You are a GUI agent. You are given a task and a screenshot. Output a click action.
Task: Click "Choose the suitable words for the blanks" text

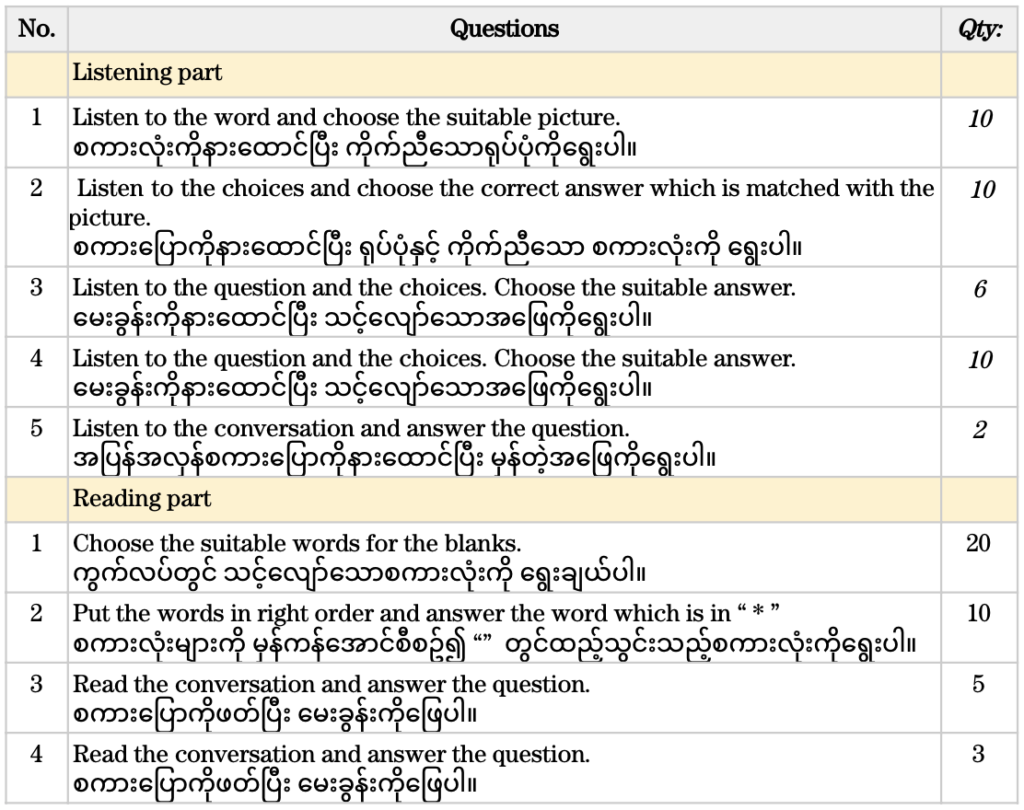pos(297,544)
